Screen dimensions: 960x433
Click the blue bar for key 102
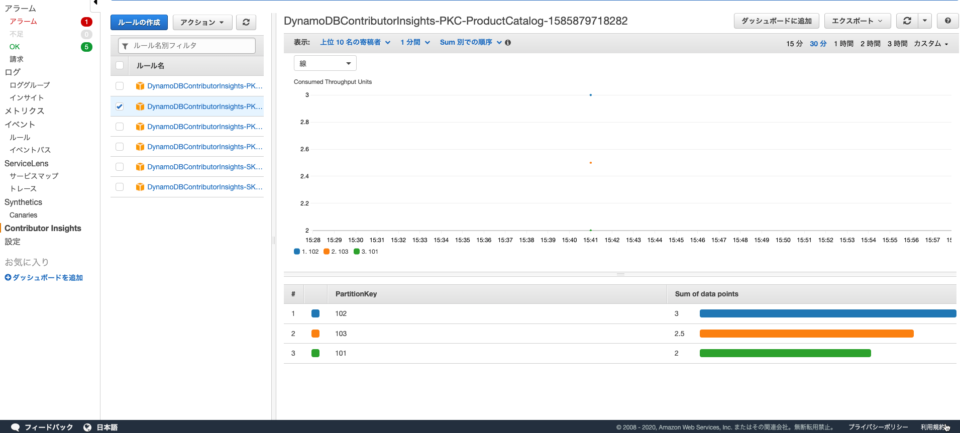[828, 314]
